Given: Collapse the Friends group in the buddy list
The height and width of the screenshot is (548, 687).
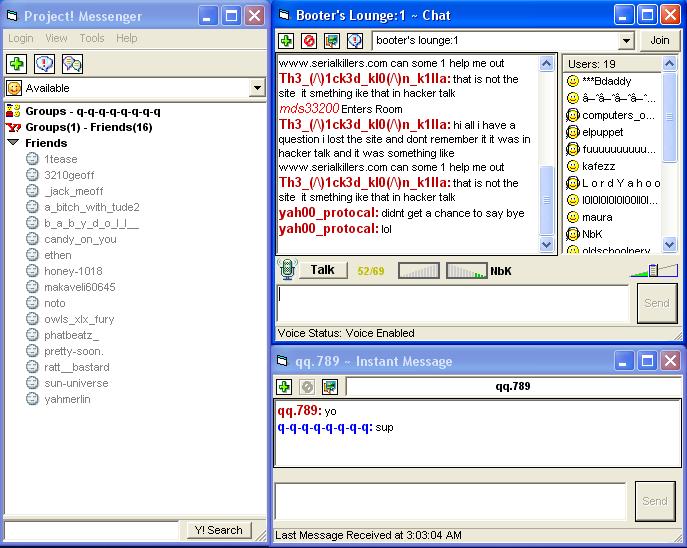Looking at the screenshot, I should (13, 143).
